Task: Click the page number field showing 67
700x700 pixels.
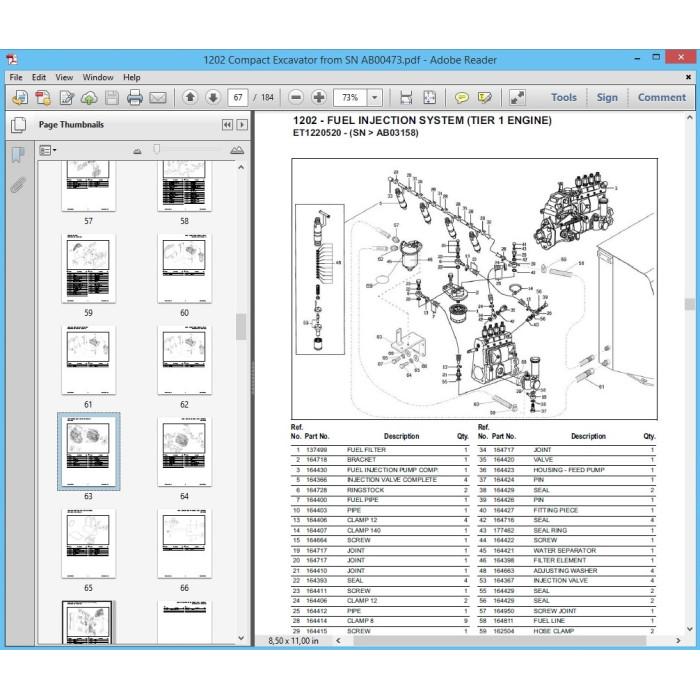Action: (x=238, y=97)
